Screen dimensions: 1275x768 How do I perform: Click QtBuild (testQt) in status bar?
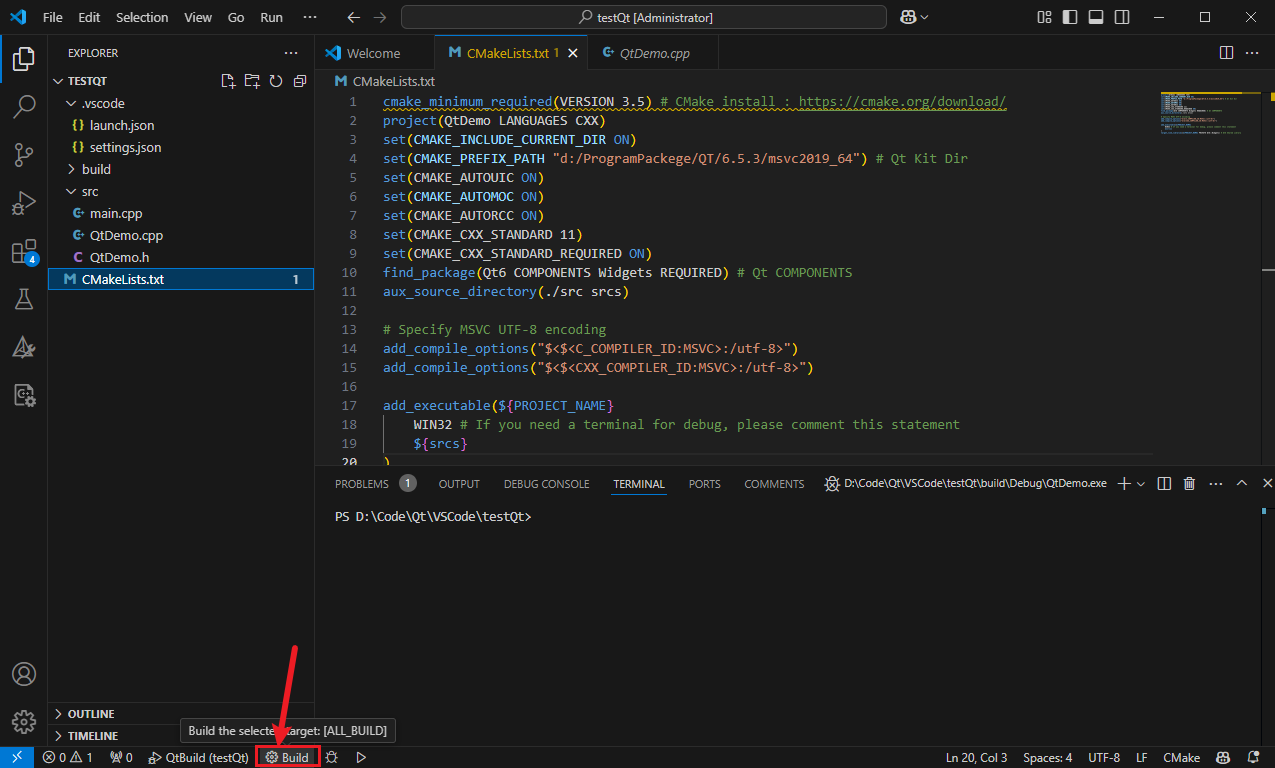coord(198,758)
